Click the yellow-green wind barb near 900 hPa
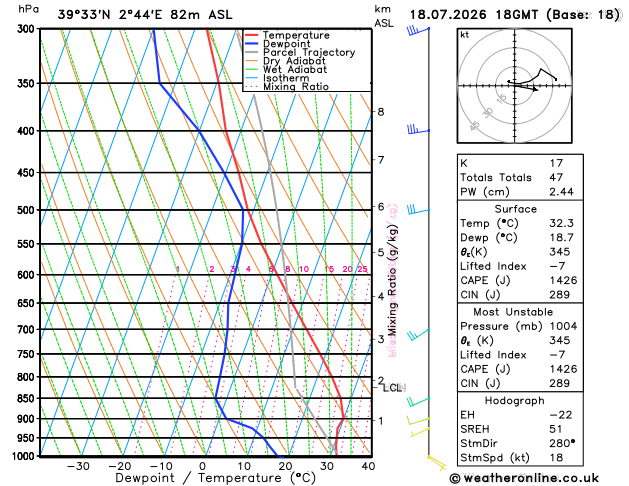Screen dimensions: 629x486 coord(418,420)
